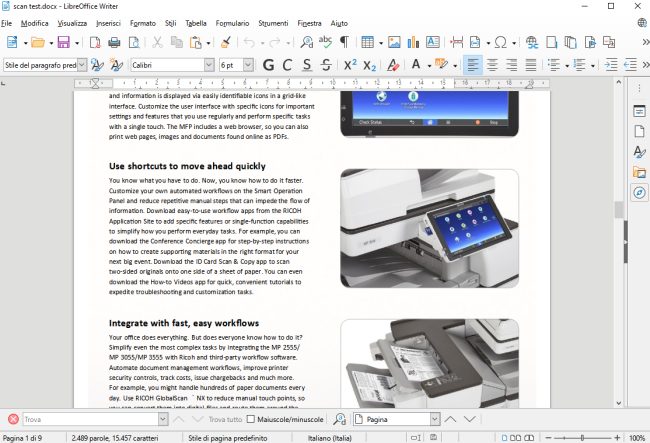Open Paste options dropdown arrow
Viewport: 650px width, 443px height.
208,43
